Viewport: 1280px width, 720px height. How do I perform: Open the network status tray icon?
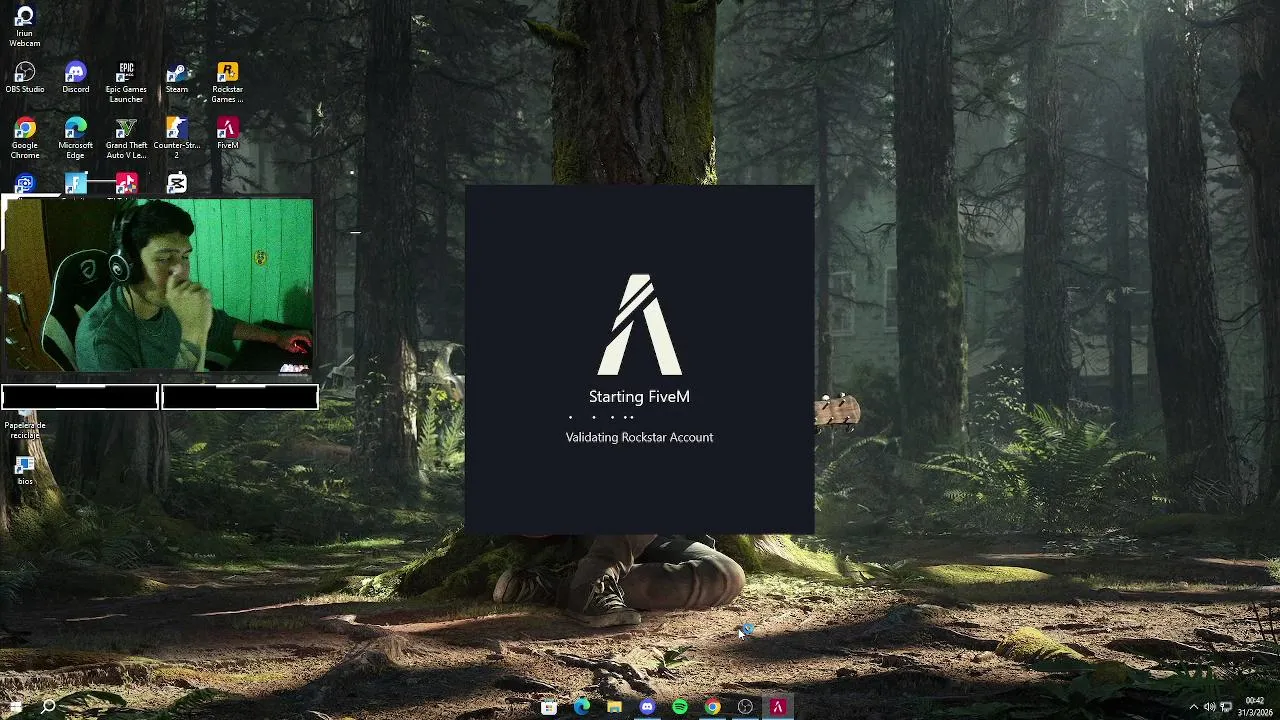1227,707
